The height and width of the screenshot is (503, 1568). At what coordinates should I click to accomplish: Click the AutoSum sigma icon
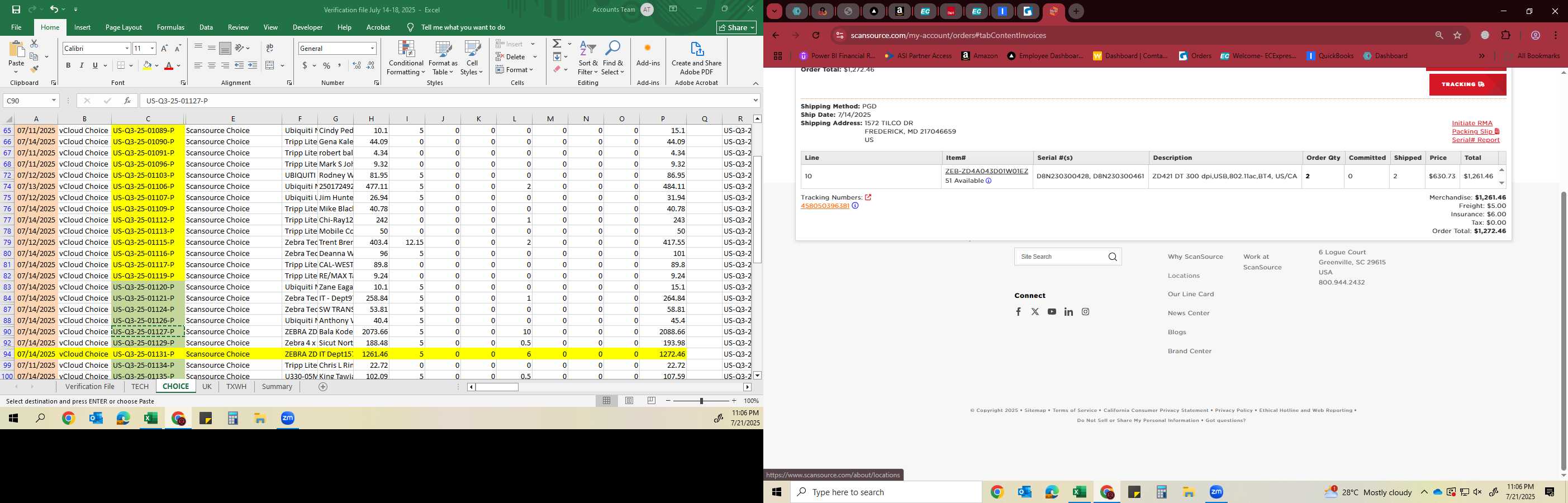557,44
